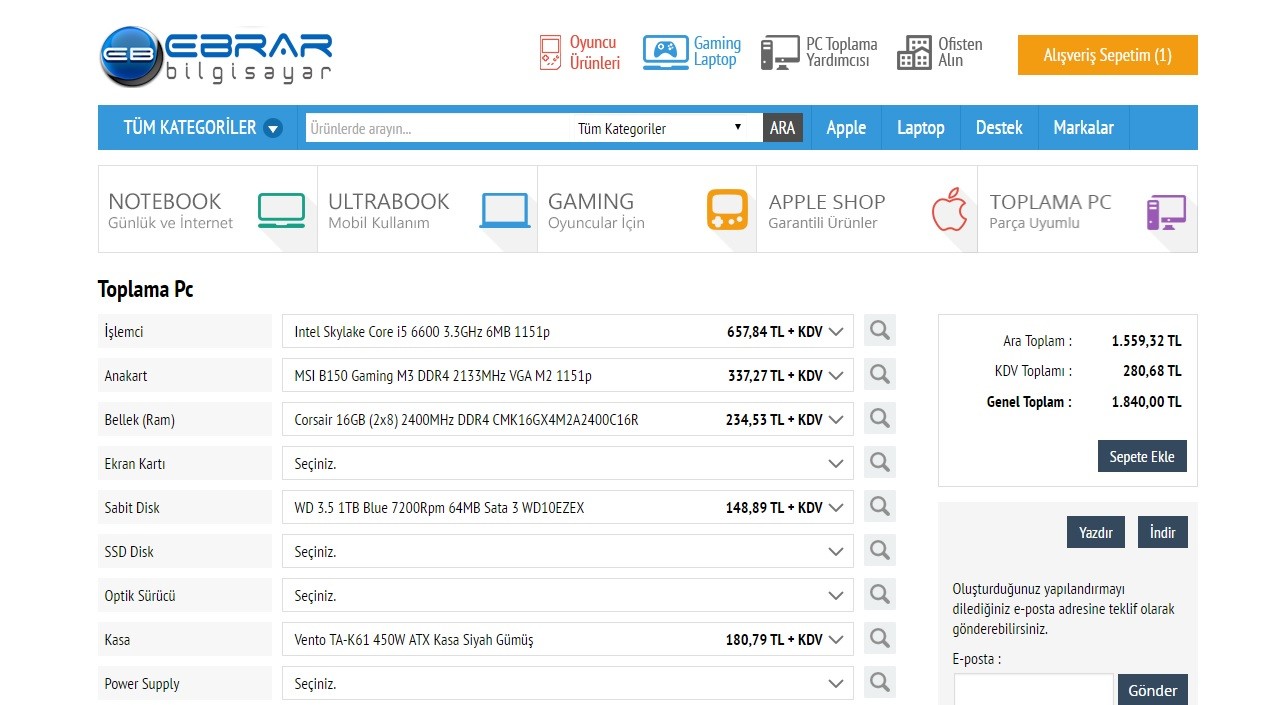This screenshot has width=1283, height=705.
Task: Open PC Toplama Yardımcısı icon
Action: [779, 52]
